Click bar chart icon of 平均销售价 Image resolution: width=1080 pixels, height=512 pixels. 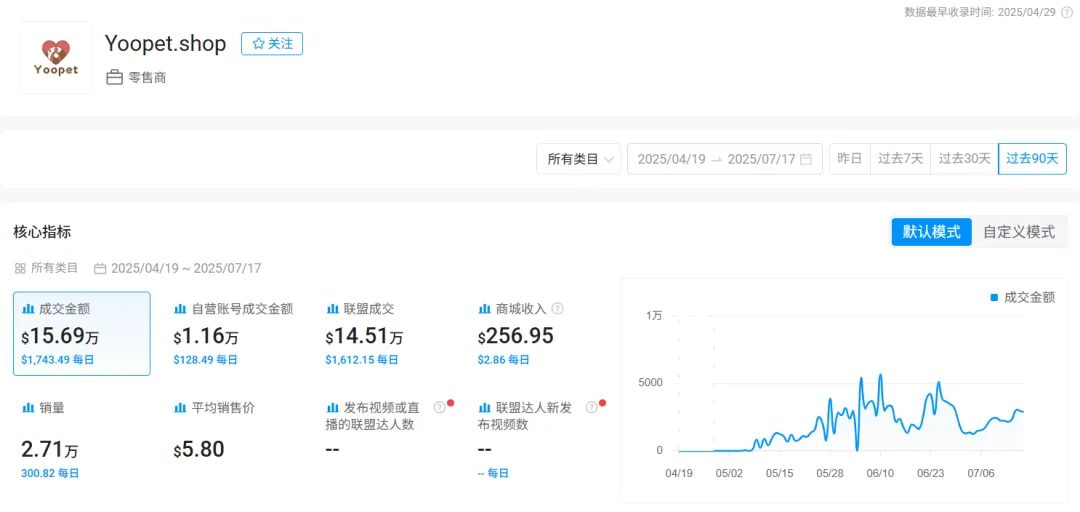(x=180, y=408)
